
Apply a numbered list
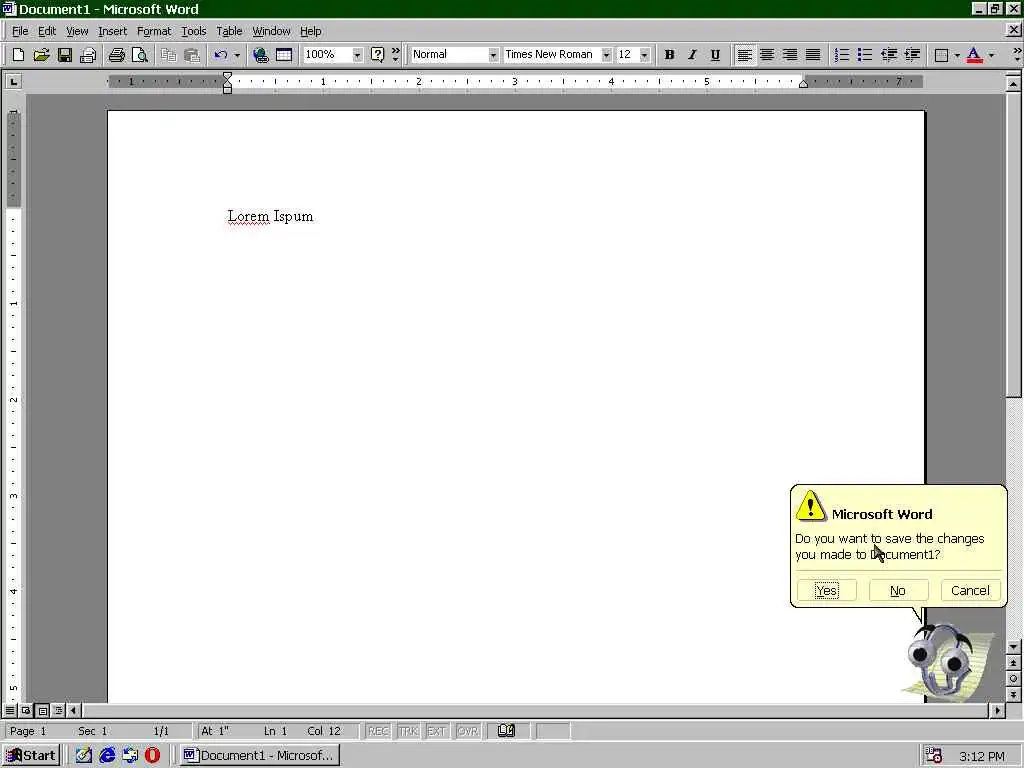[842, 55]
